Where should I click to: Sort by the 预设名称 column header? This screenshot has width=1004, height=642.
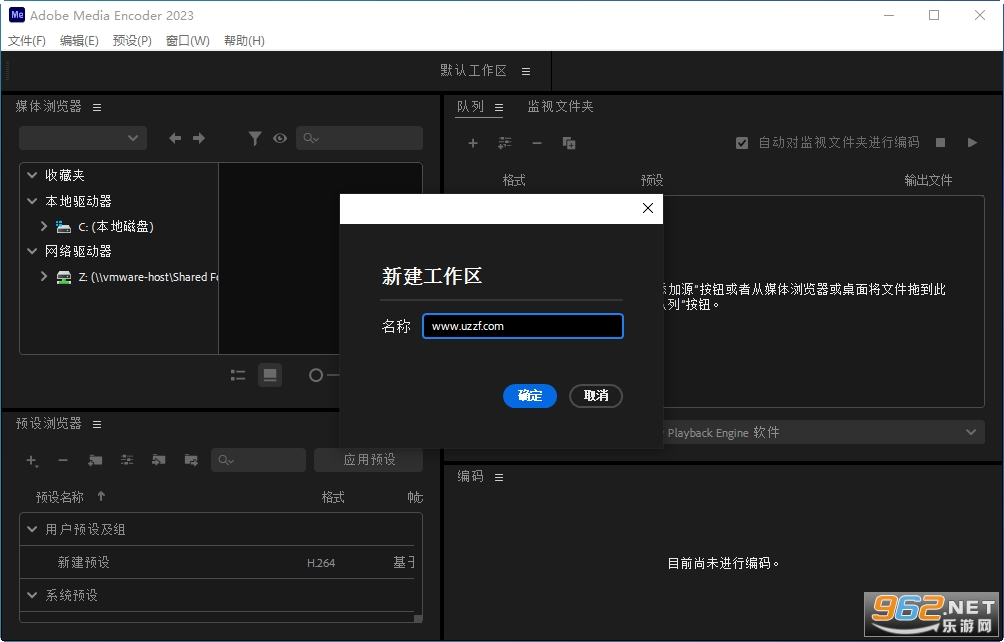coord(60,497)
